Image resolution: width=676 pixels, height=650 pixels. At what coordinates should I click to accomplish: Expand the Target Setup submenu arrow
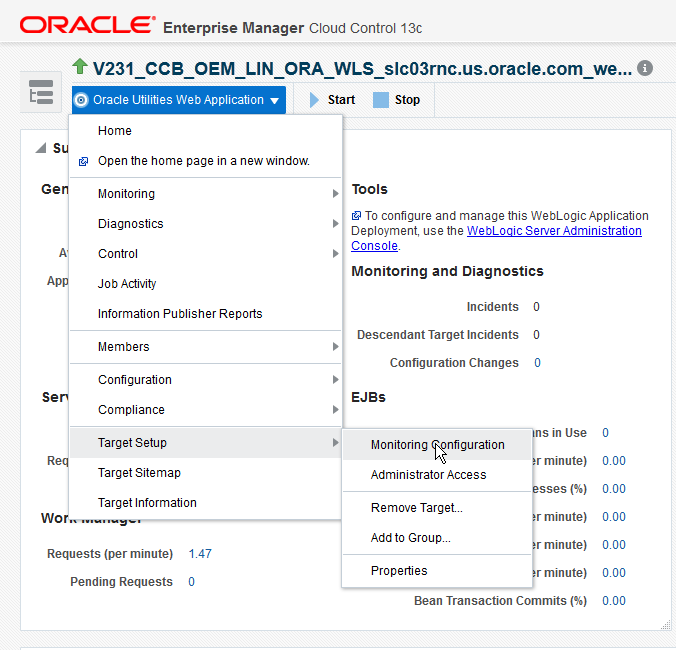point(335,442)
